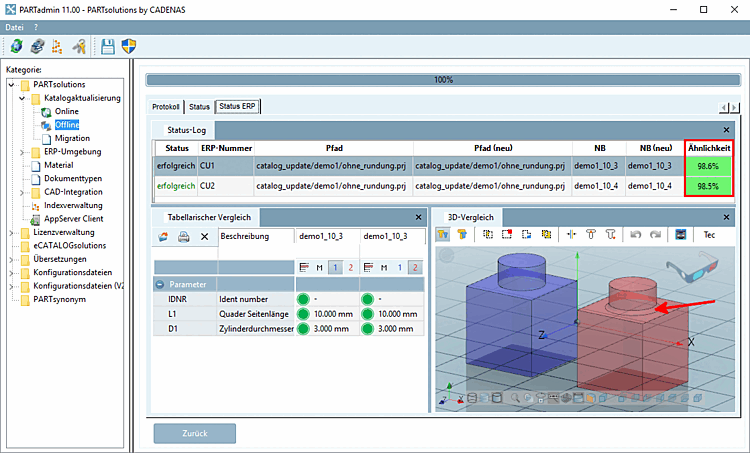Expand the Lizenzverwaltung tree node
750x453 pixels.
point(11,232)
